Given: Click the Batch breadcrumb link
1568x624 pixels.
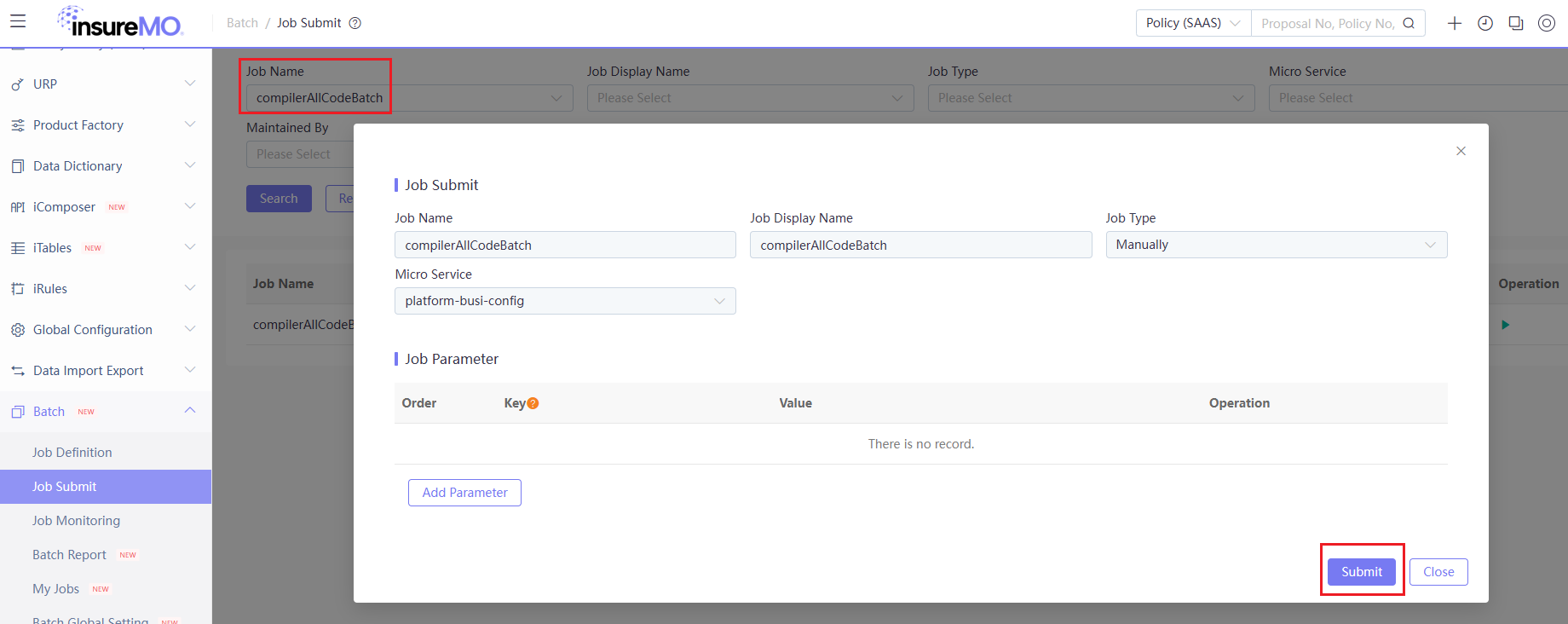Looking at the screenshot, I should point(242,23).
